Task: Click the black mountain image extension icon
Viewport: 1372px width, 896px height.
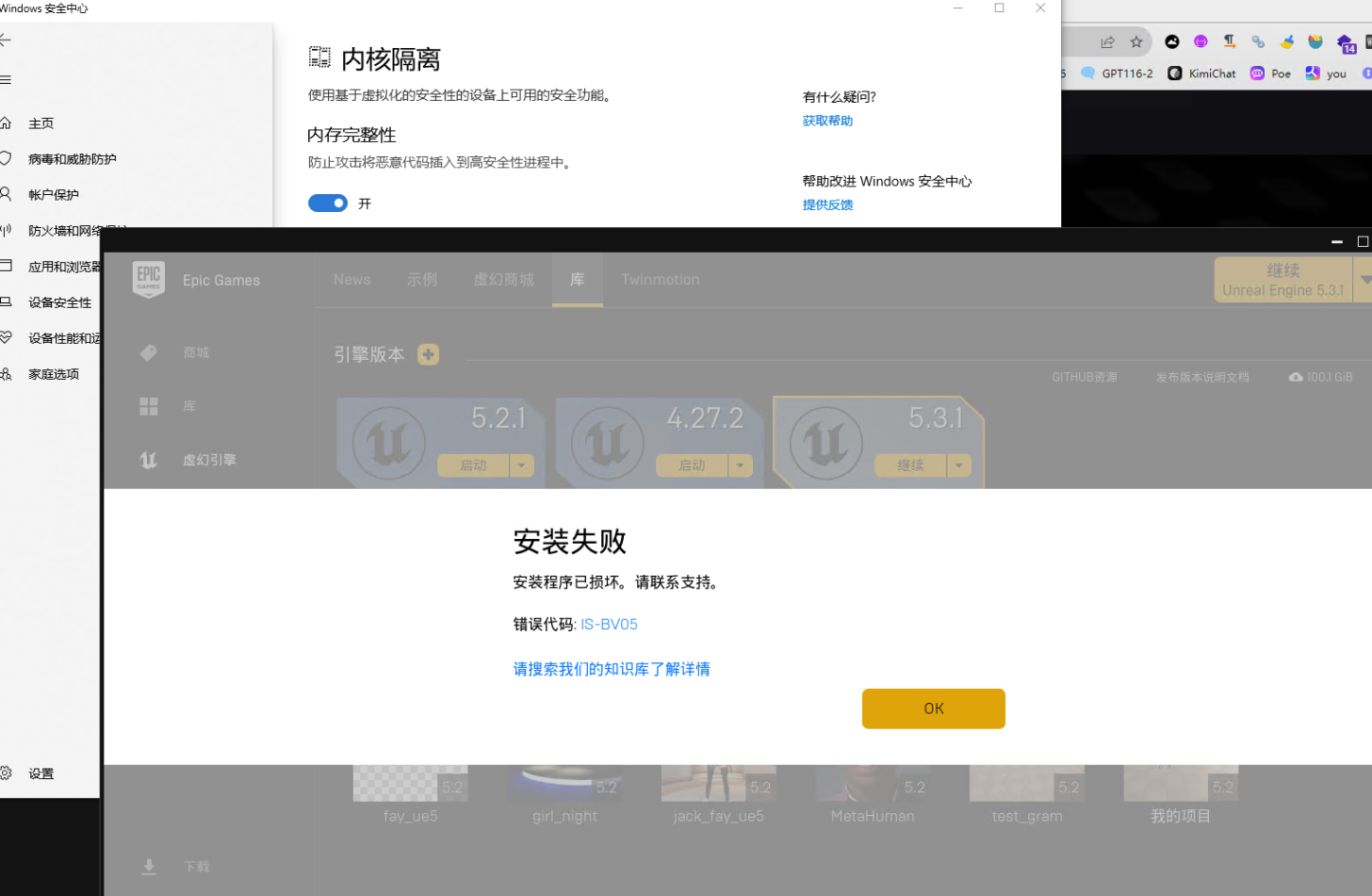Action: (x=1172, y=41)
